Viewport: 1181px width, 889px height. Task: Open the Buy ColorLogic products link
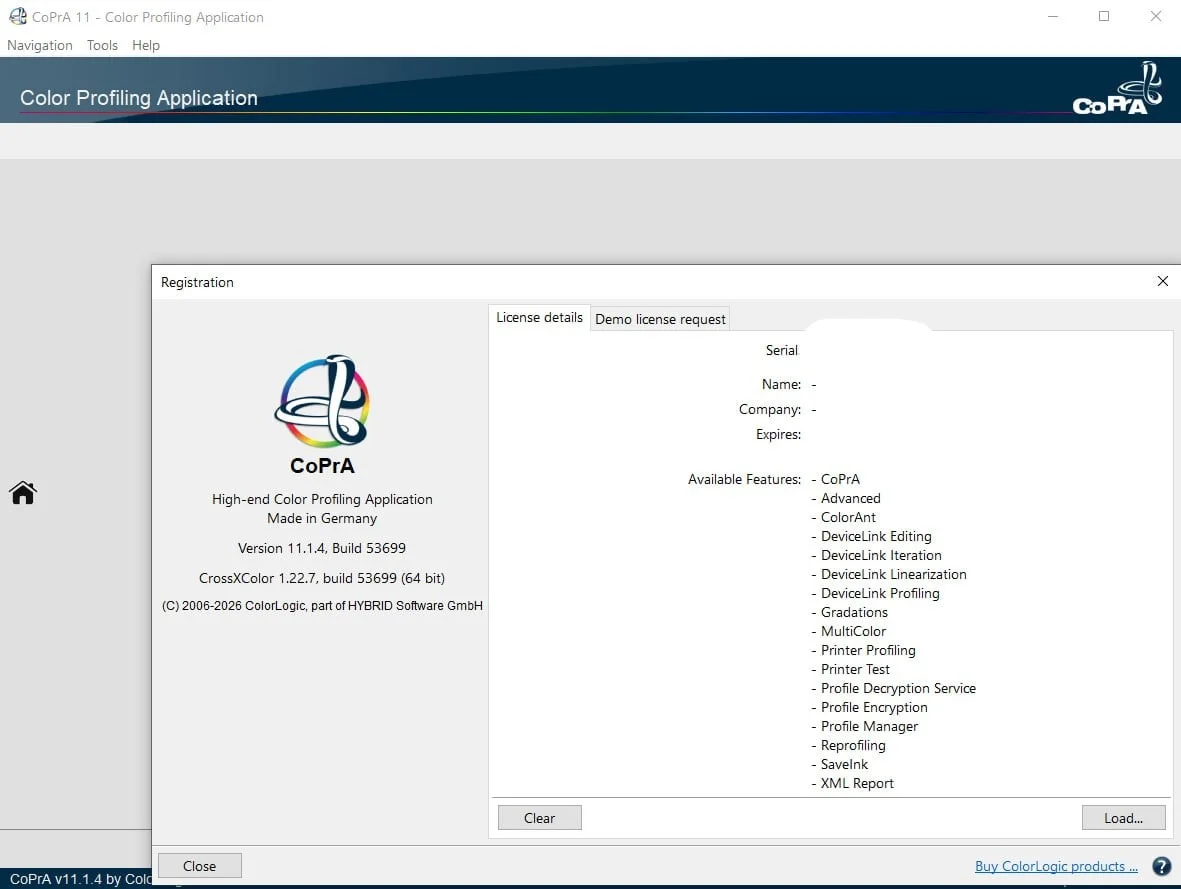pos(1056,866)
